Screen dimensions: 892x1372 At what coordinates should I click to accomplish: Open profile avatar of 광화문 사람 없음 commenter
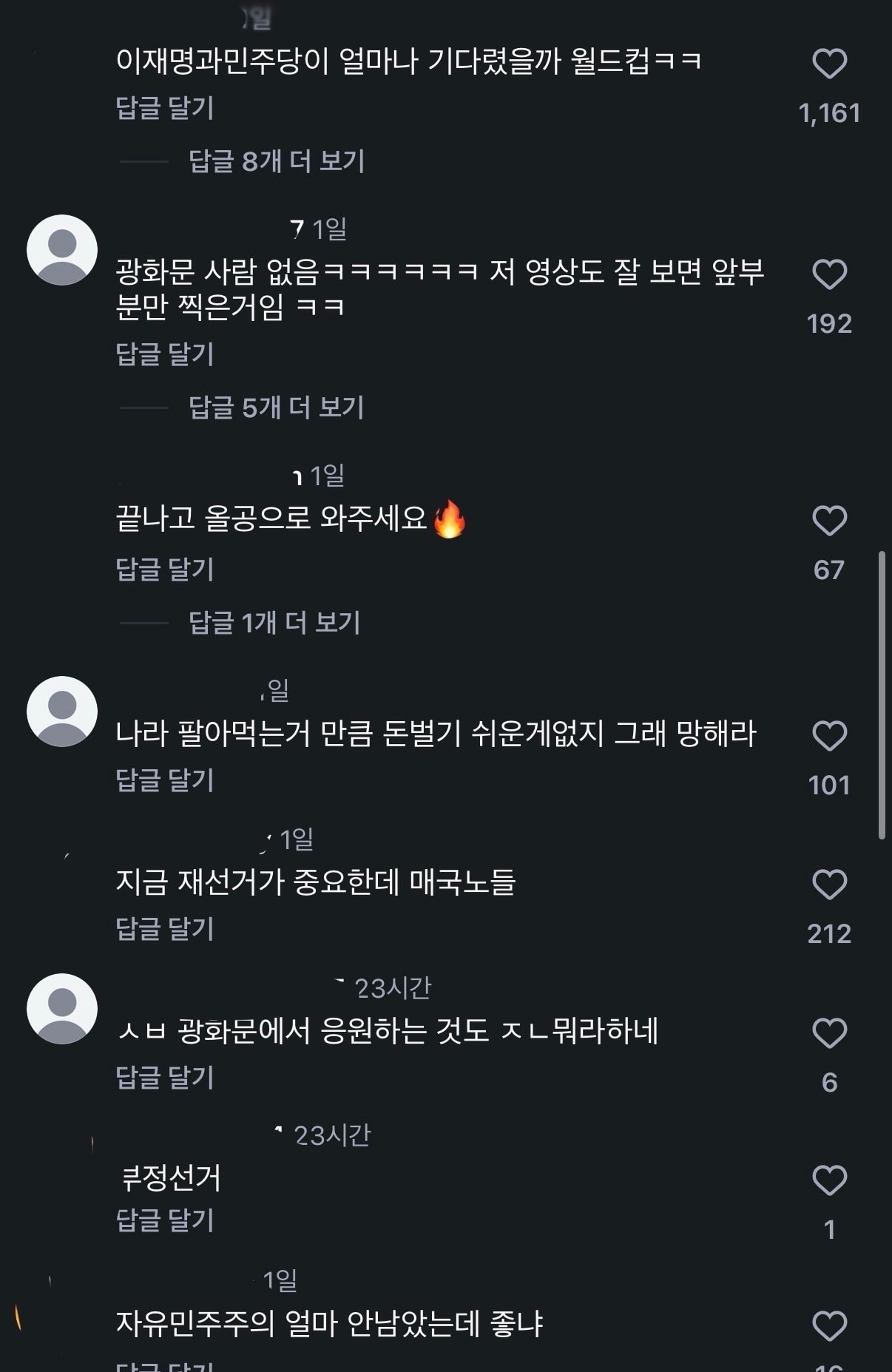click(62, 250)
